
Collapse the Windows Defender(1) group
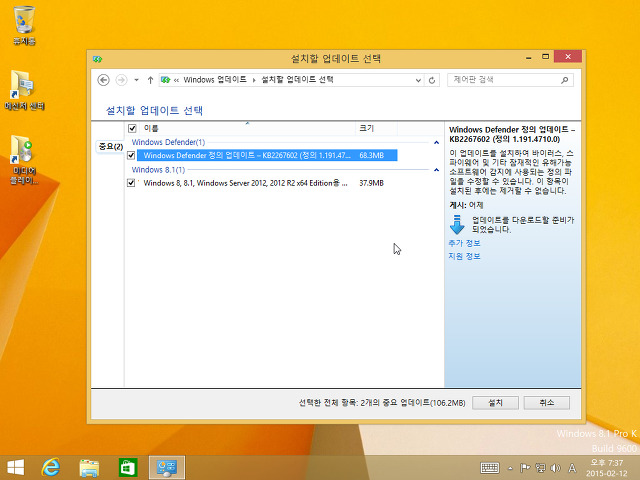tap(436, 142)
